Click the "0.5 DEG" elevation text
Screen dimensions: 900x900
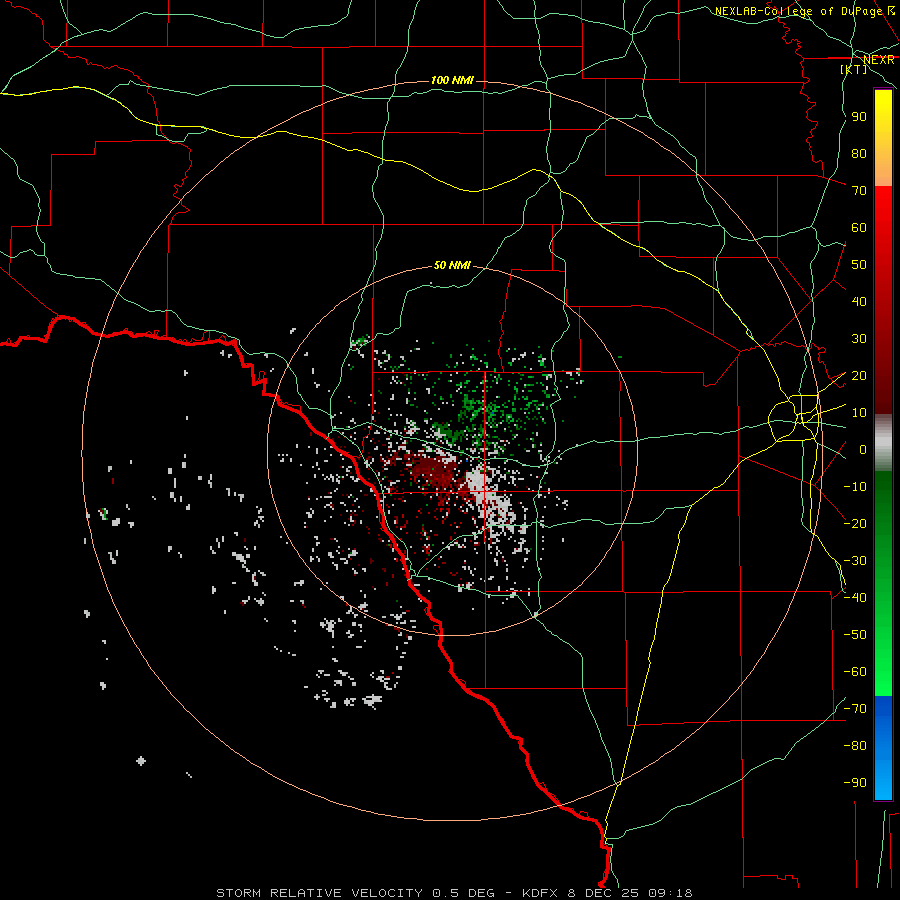tap(462, 893)
